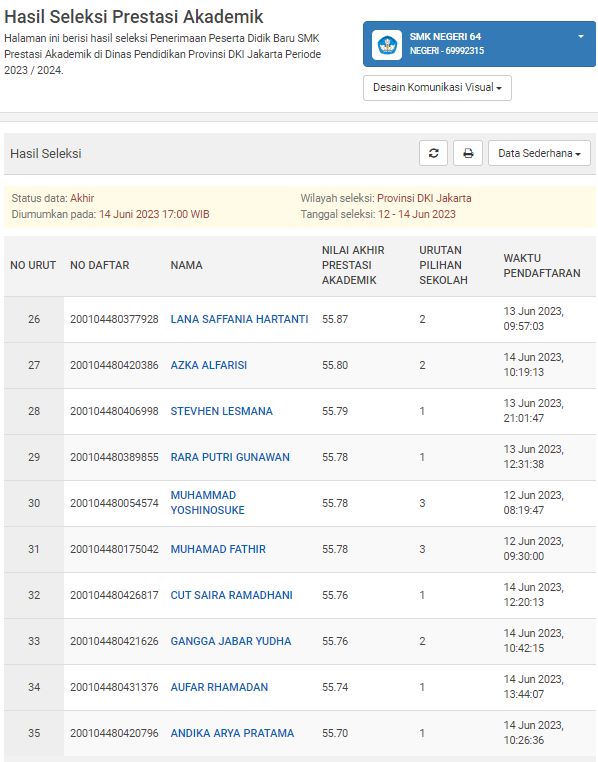Expand the Desain Komunikasi Visual dropdown

pos(437,88)
